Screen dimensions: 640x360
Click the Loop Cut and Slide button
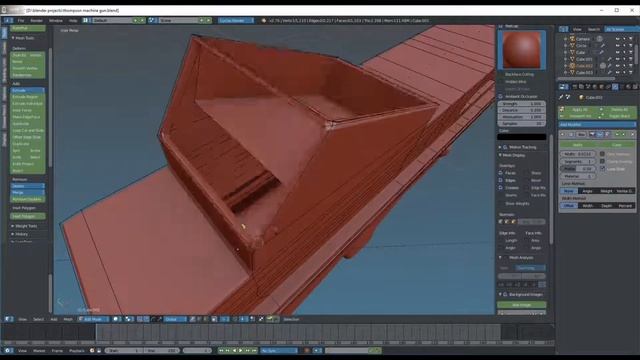coord(27,131)
